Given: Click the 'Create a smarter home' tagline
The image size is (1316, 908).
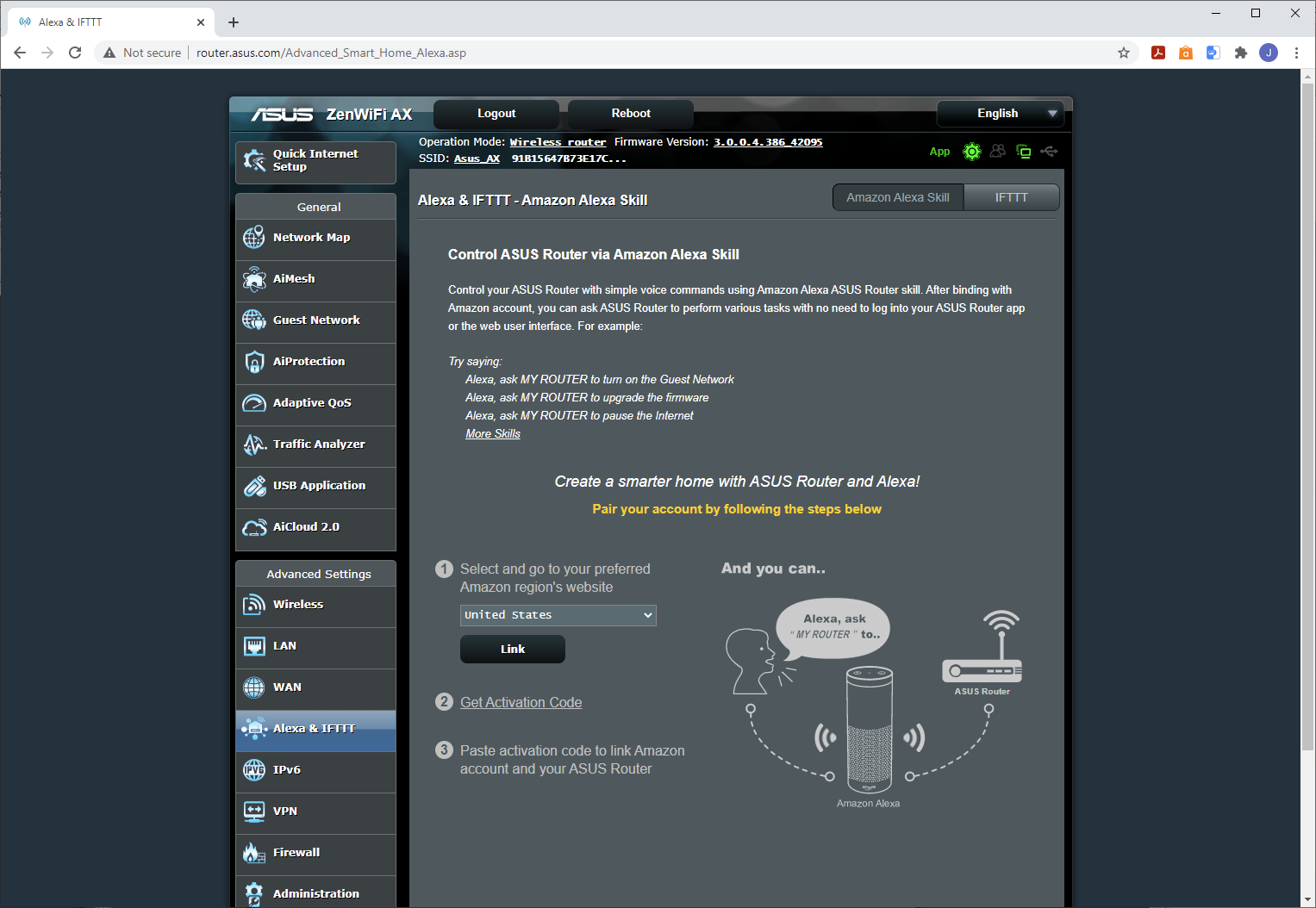Looking at the screenshot, I should (x=737, y=482).
